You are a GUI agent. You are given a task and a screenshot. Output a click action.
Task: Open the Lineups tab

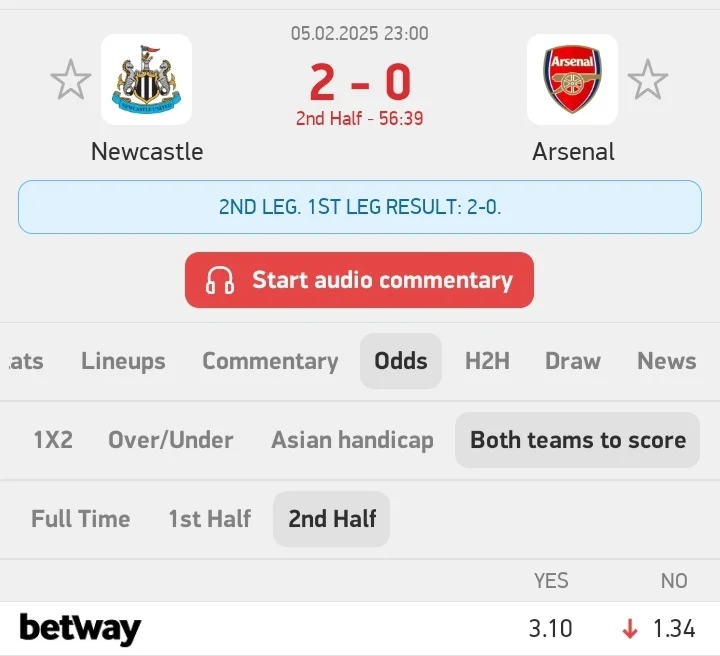pyautogui.click(x=123, y=361)
